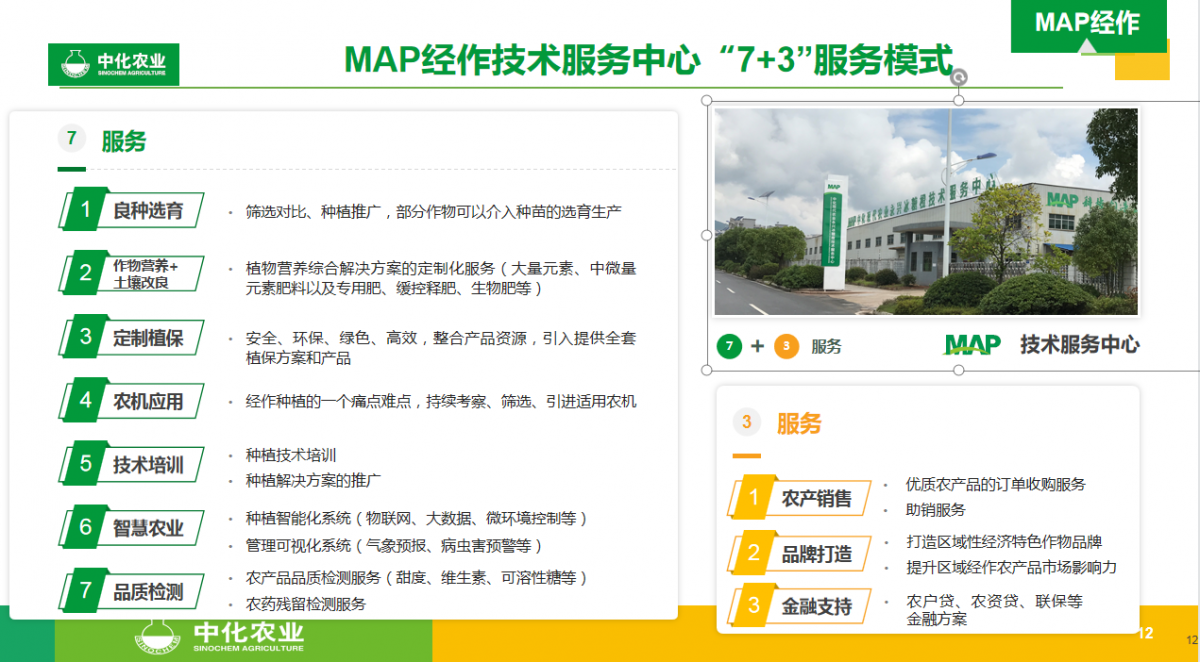
Task: Select the 品牌打造 label
Action: point(817,553)
